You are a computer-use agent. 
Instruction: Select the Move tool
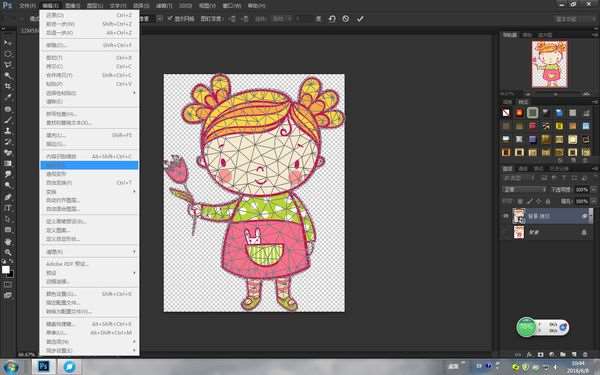(x=8, y=42)
